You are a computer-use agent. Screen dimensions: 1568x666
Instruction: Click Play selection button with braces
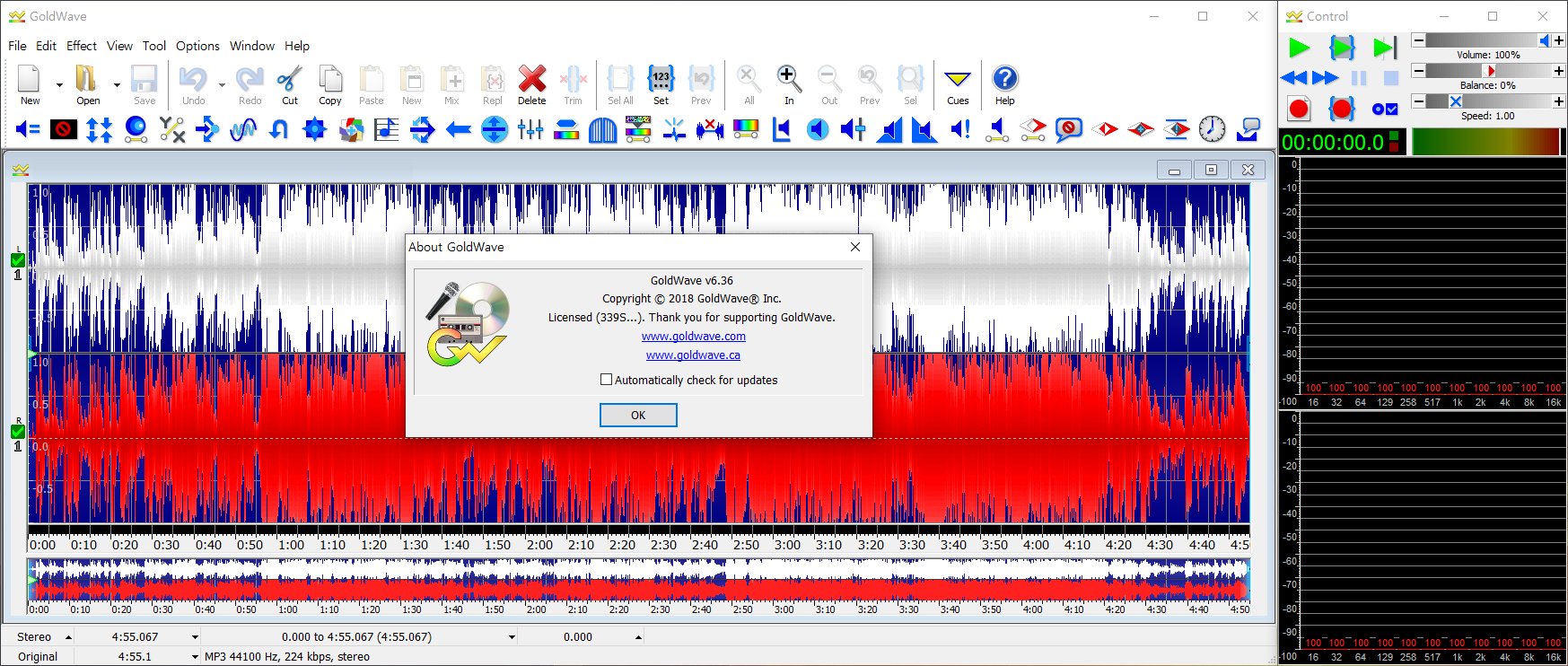(1342, 48)
